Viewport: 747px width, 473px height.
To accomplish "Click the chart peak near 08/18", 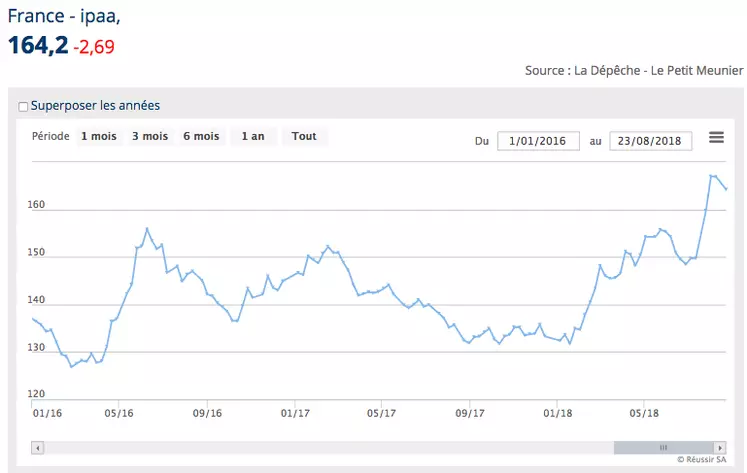I will click(710, 176).
